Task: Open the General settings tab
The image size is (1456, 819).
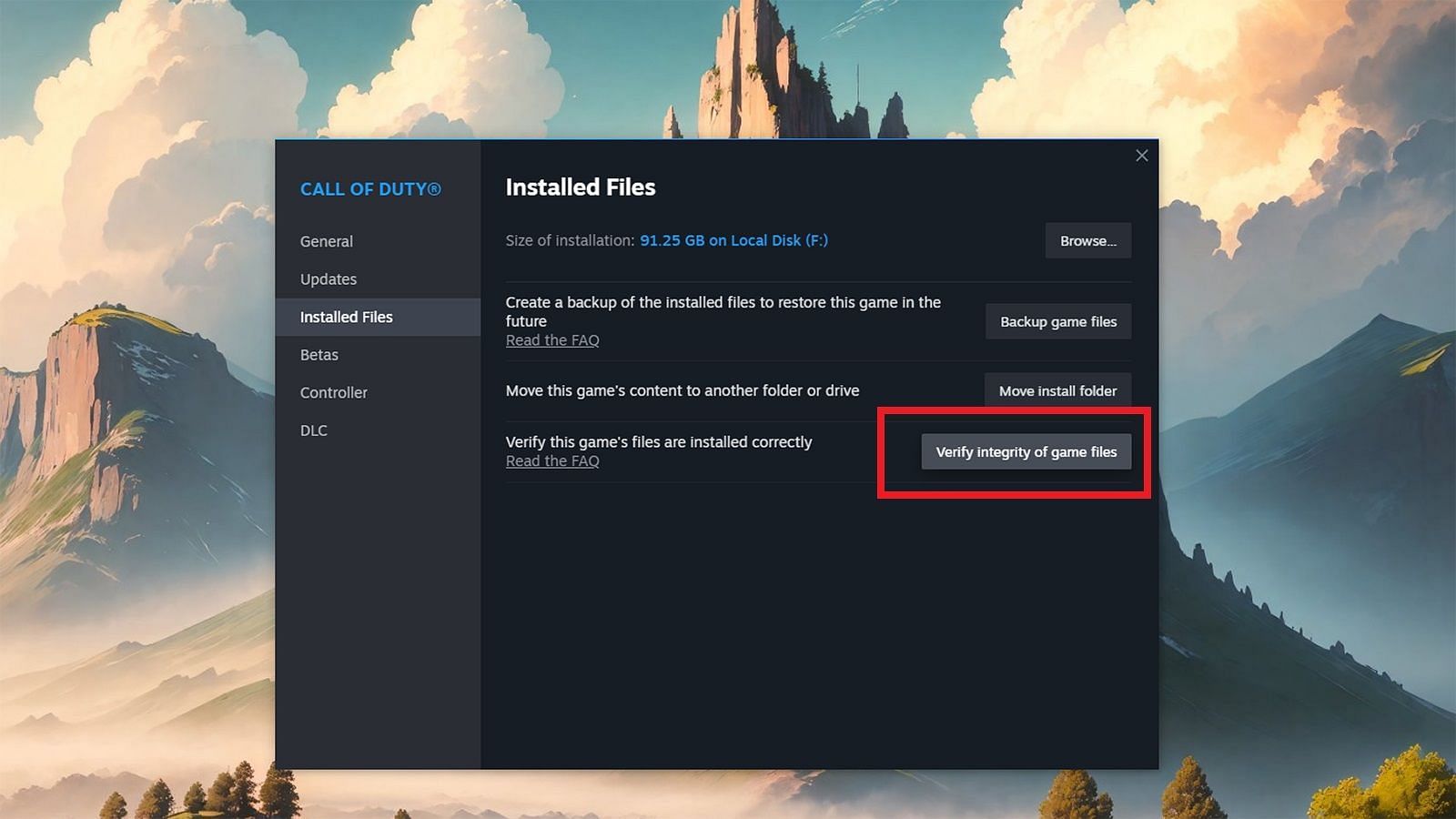Action: pyautogui.click(x=378, y=241)
